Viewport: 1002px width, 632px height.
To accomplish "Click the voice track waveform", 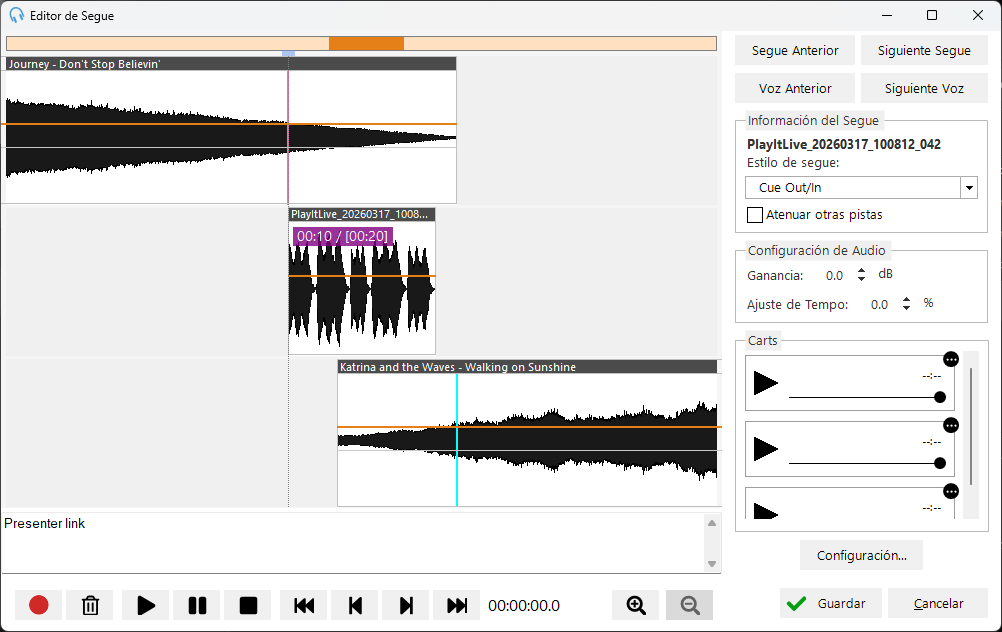I will (x=362, y=288).
